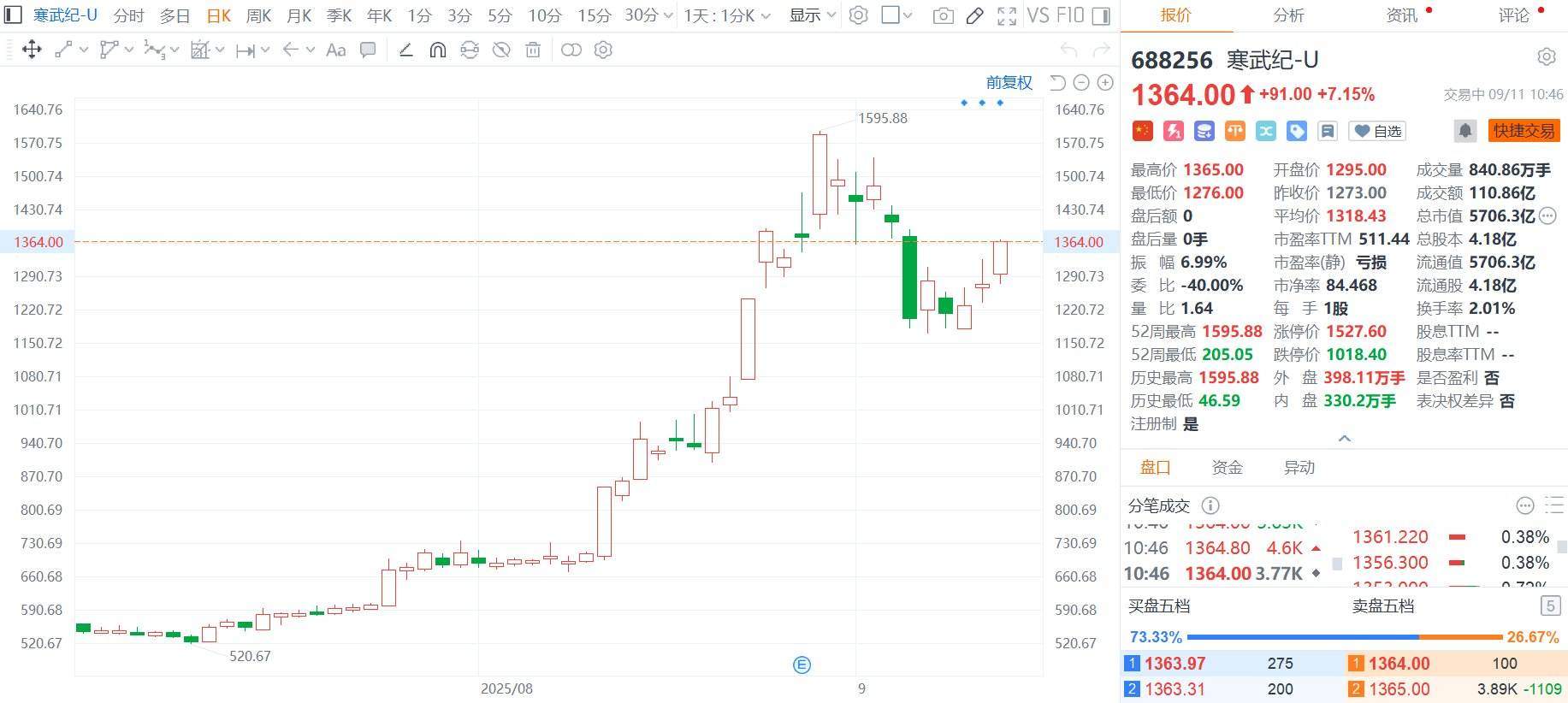
Task: Click the 快捷交易 button
Action: click(1524, 131)
